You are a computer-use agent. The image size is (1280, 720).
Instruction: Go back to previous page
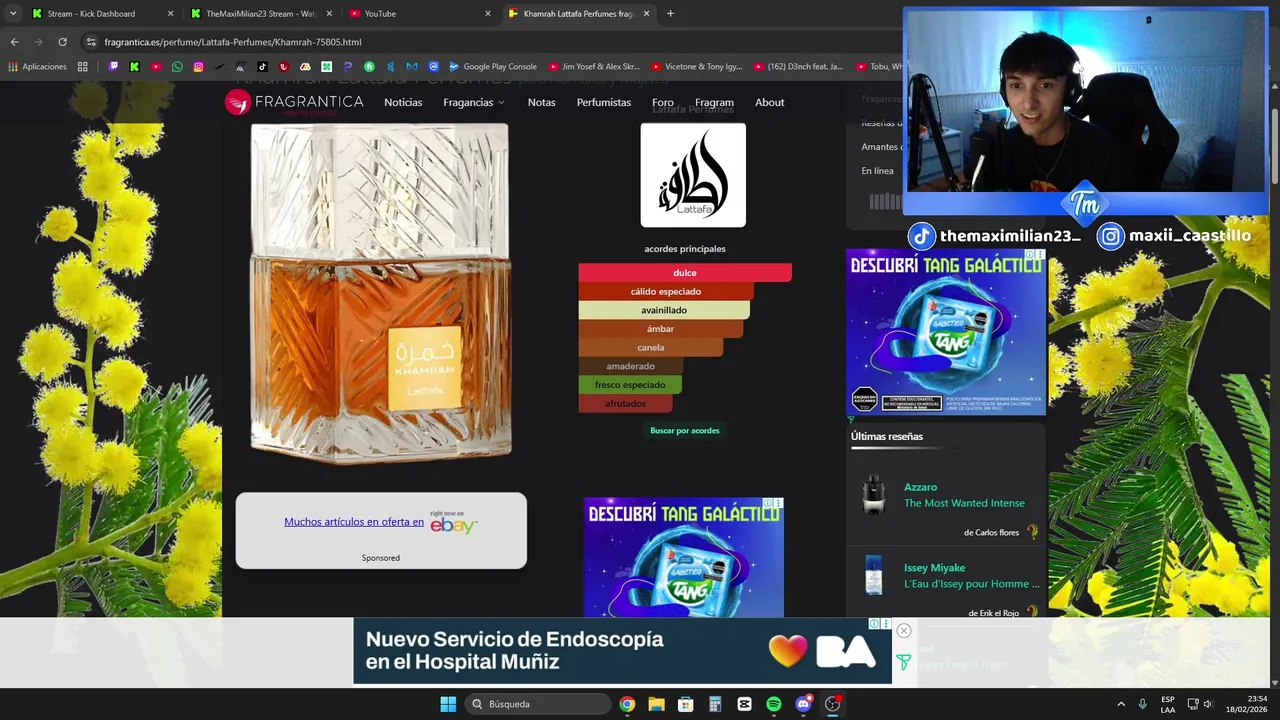[x=14, y=42]
